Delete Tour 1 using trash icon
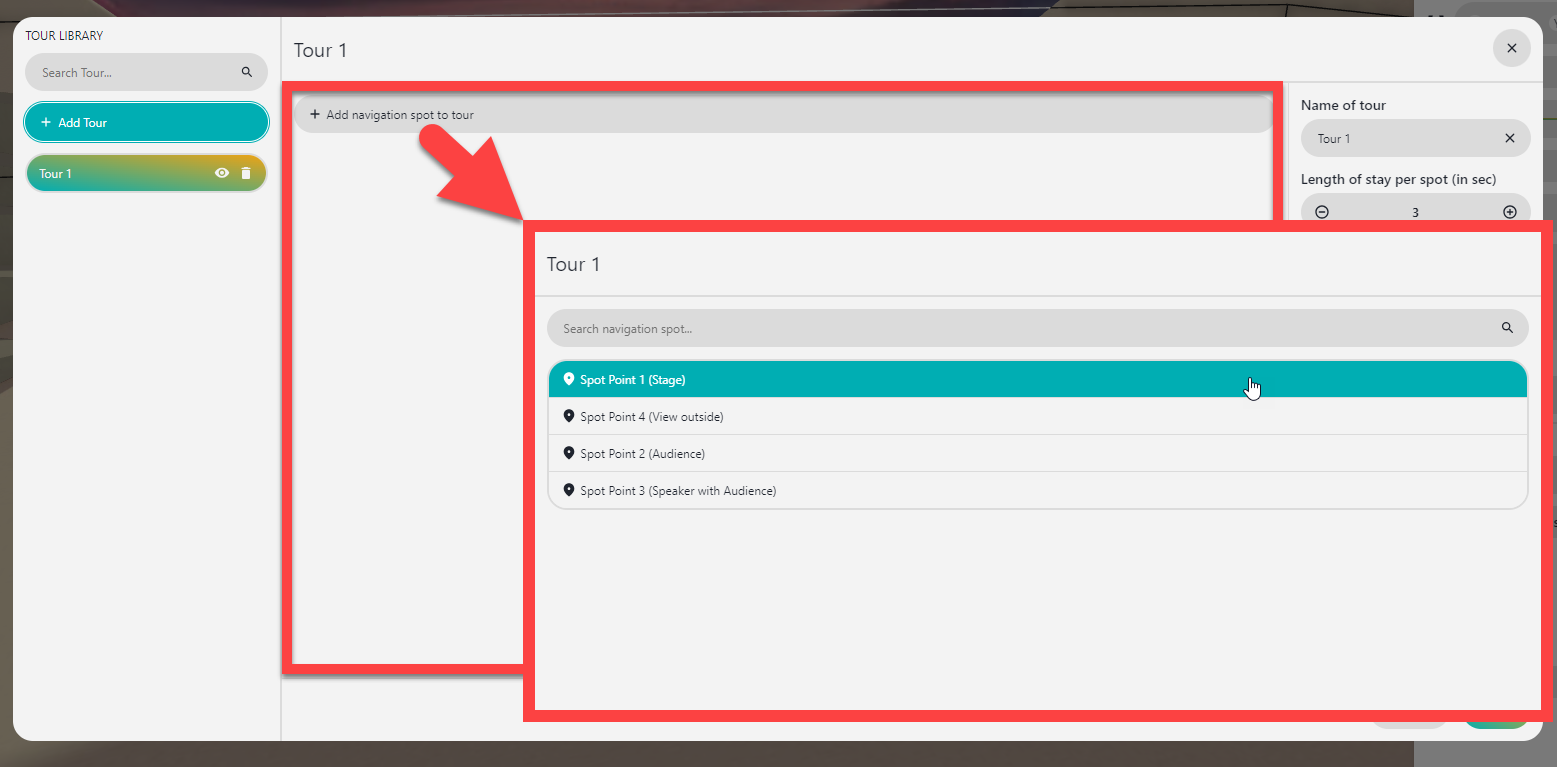Image resolution: width=1557 pixels, height=767 pixels. click(246, 173)
